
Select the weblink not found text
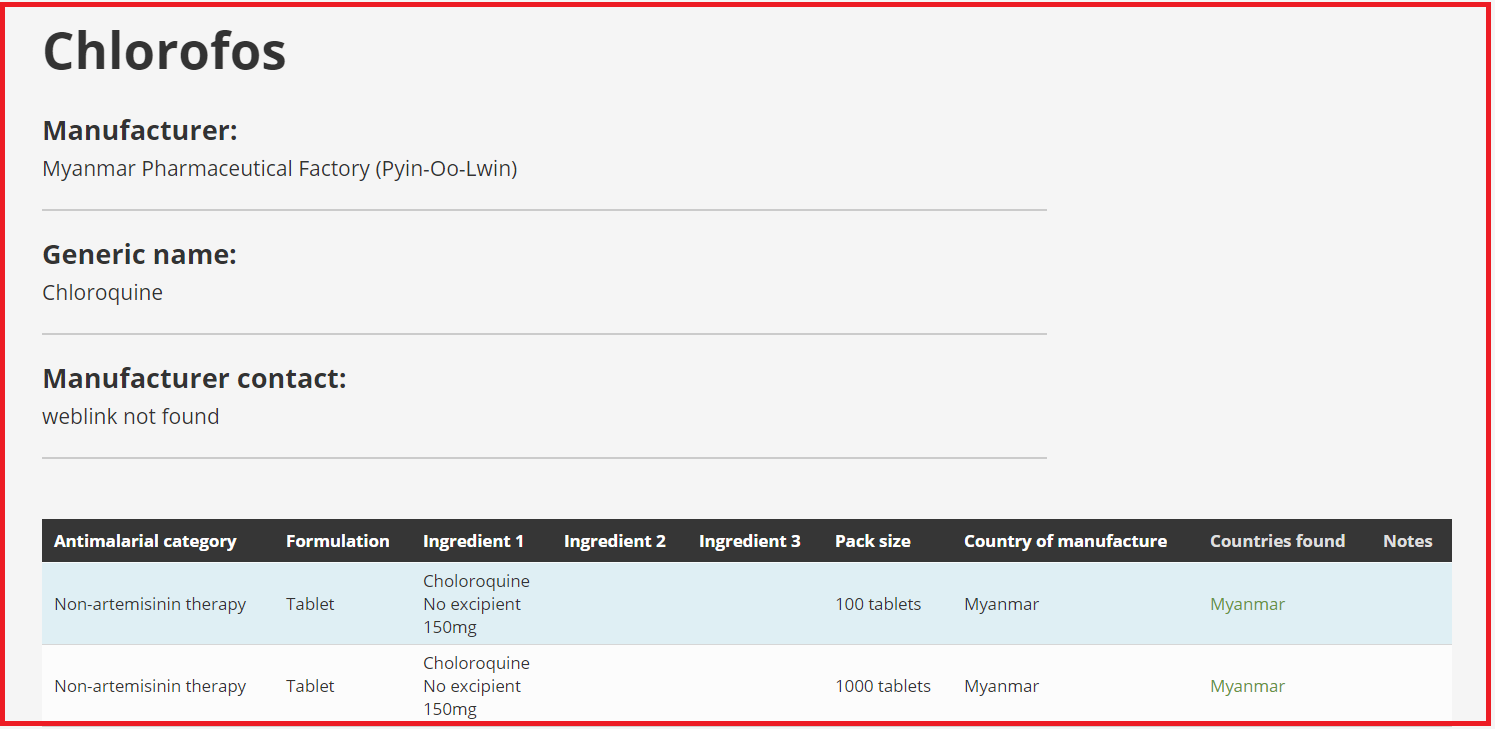tap(131, 417)
